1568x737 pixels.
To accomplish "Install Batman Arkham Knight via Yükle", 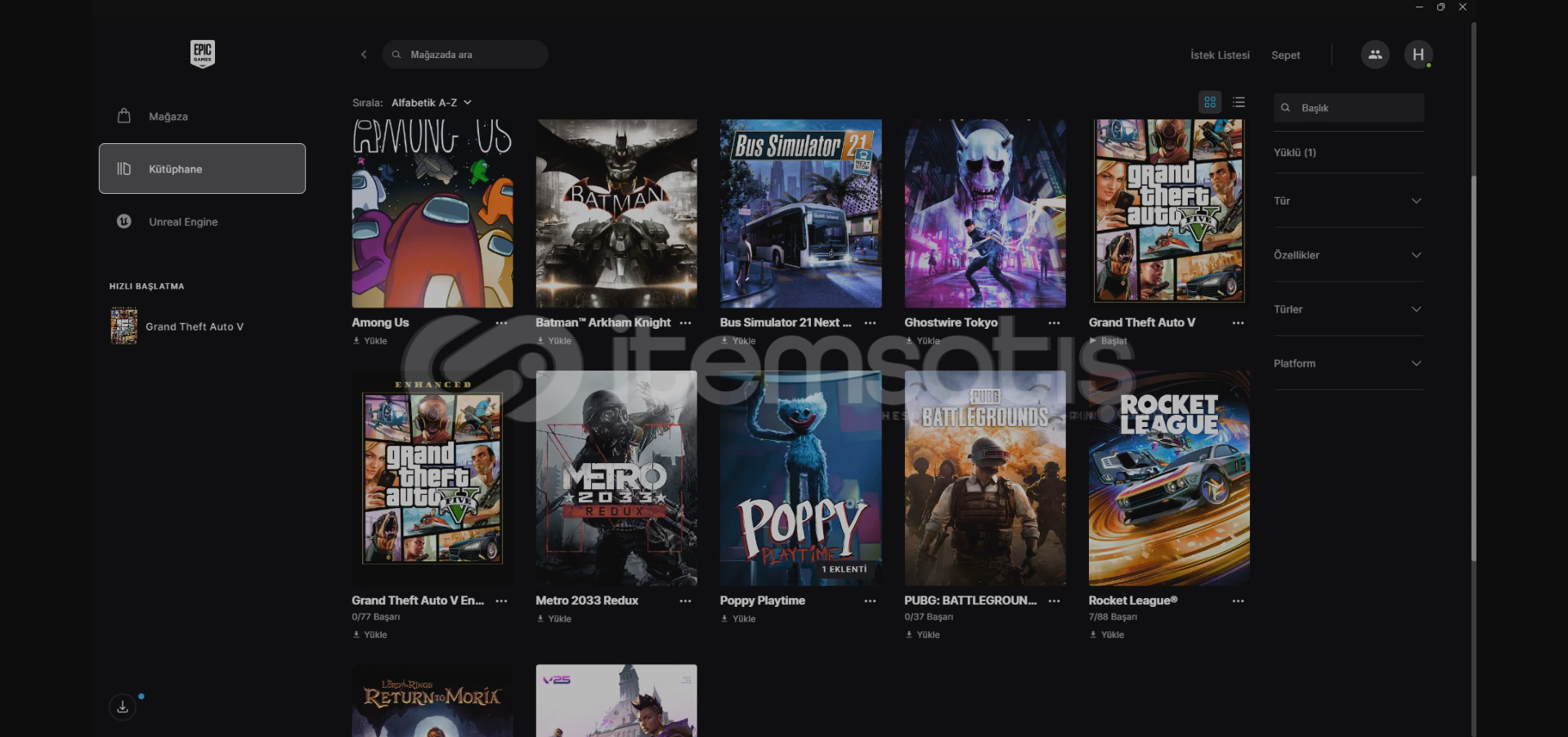I will click(553, 341).
